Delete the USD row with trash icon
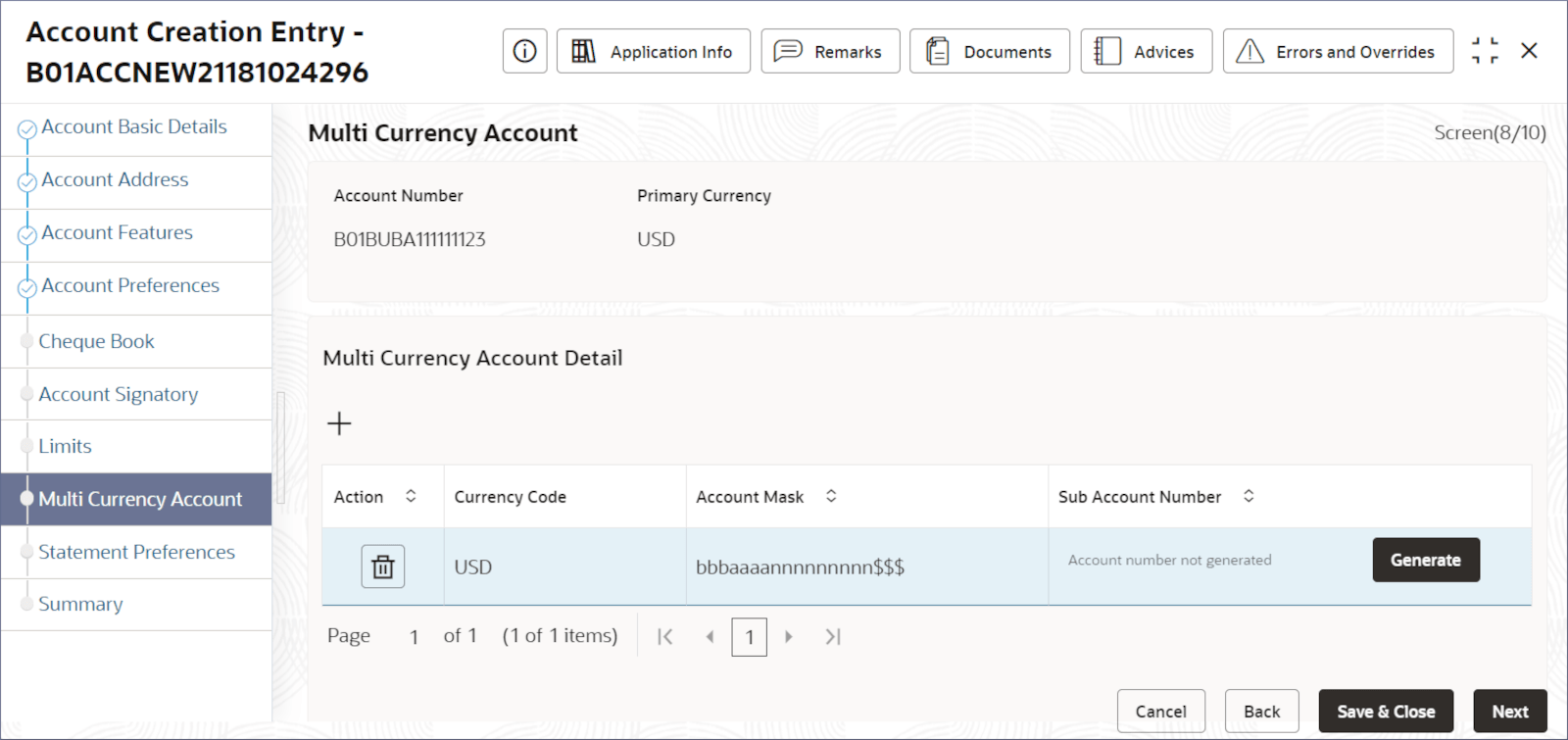The image size is (1568, 740). [x=382, y=567]
